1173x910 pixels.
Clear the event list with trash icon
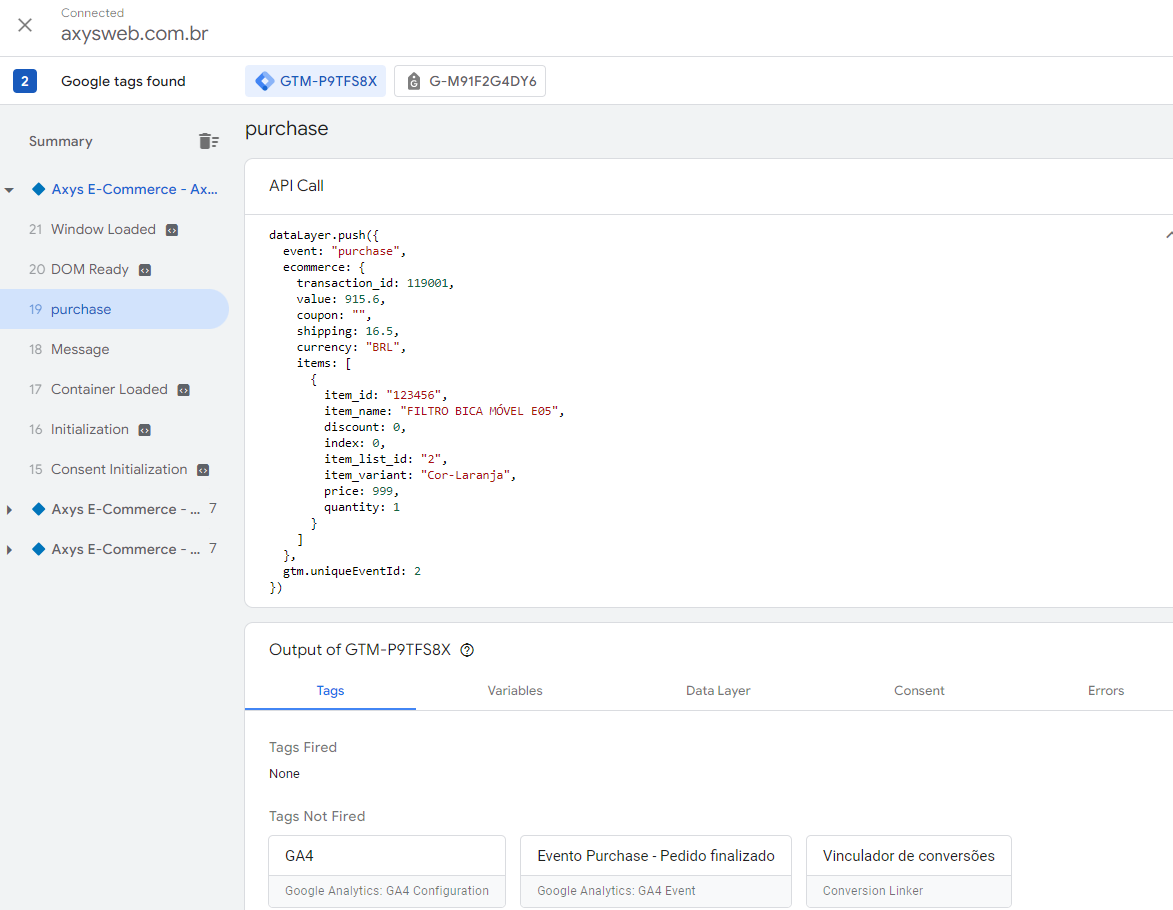point(209,141)
